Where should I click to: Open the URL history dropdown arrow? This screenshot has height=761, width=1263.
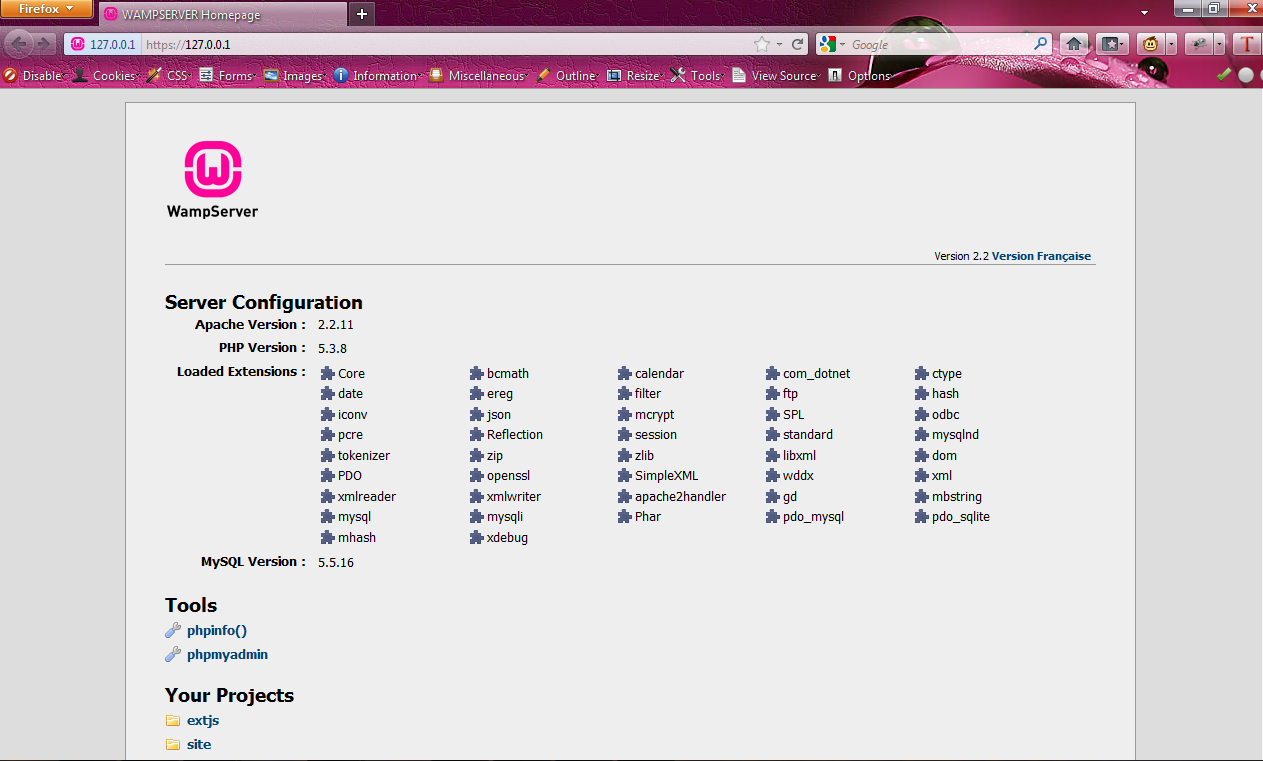[x=781, y=44]
